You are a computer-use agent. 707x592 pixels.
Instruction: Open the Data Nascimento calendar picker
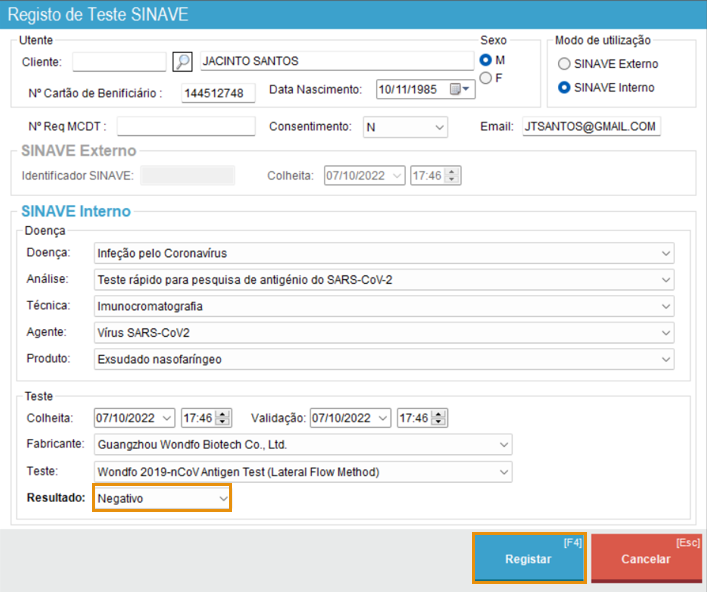tap(460, 90)
